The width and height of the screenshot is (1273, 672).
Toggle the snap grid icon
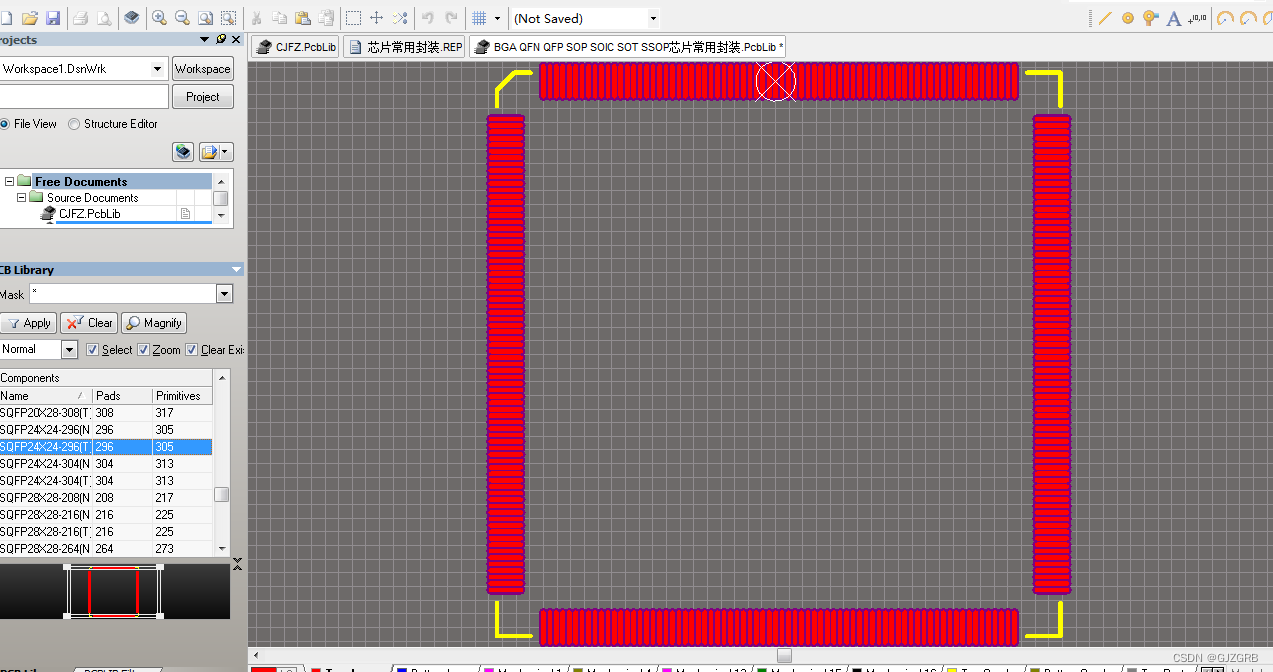[x=479, y=18]
